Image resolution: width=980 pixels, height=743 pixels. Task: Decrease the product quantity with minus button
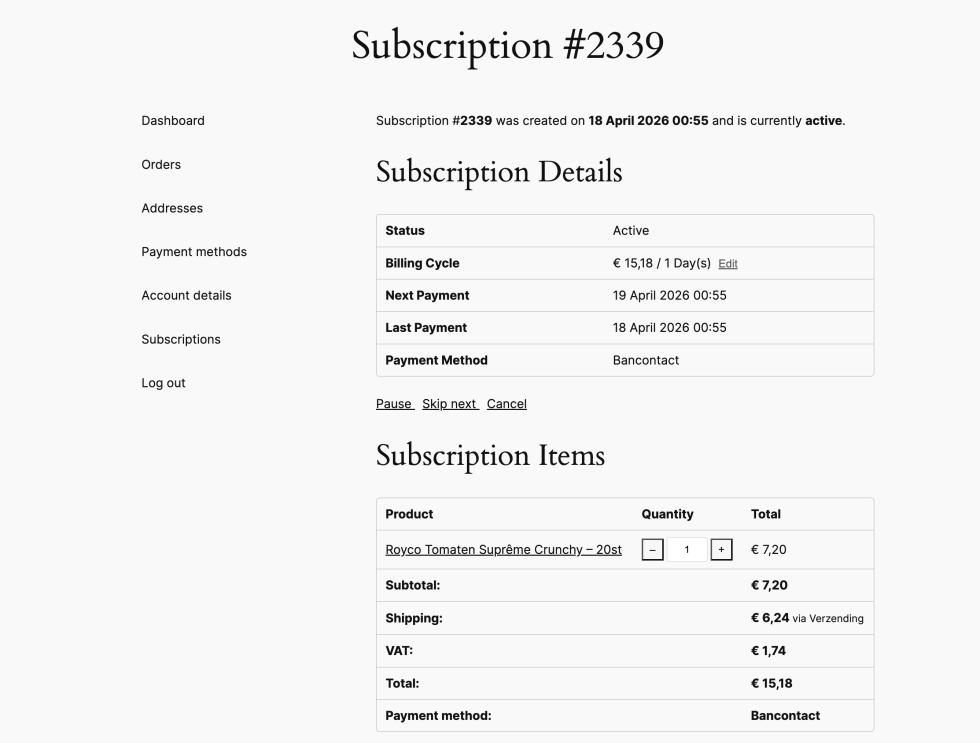point(652,550)
